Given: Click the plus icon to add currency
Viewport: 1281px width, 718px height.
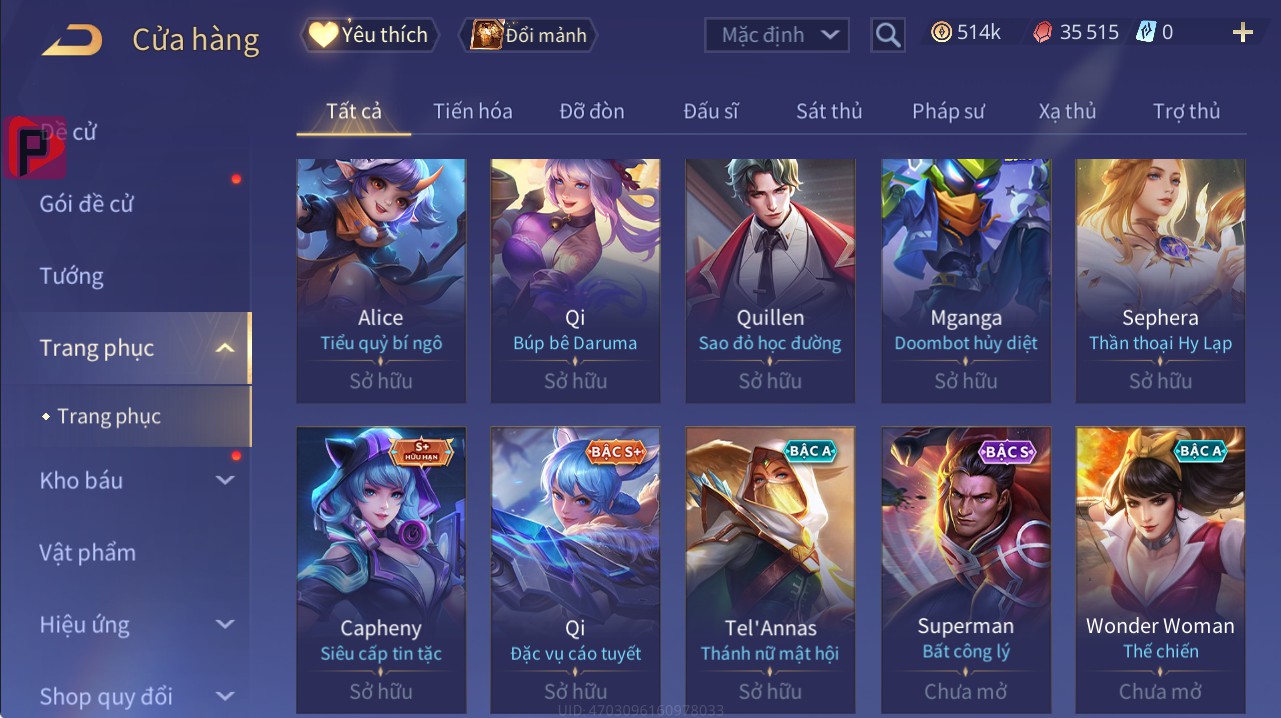Looking at the screenshot, I should 1242,33.
